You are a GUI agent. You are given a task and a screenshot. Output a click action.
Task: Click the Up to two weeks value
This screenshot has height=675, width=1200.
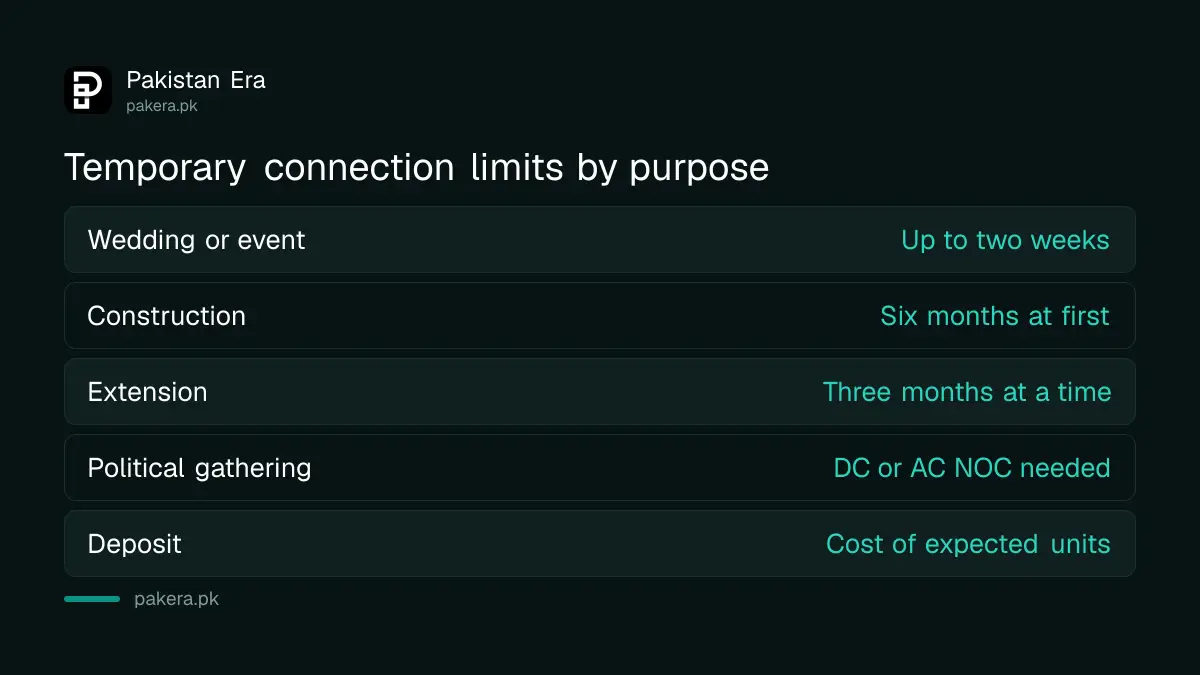(1005, 240)
